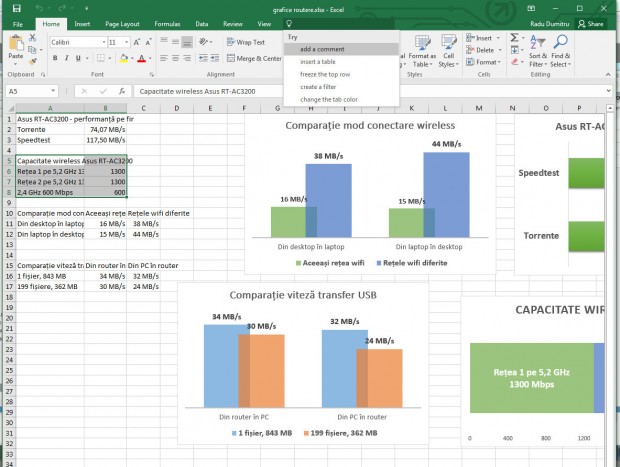620x467 pixels.
Task: Click the AutoSum sigma icon
Action: 514,38
